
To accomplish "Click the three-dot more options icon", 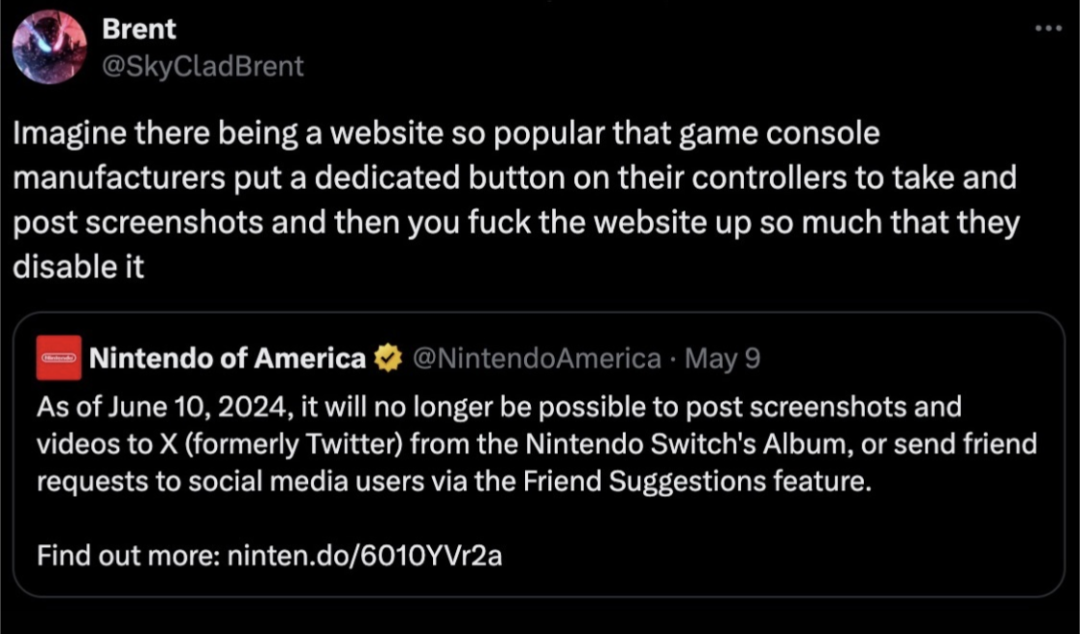I will pyautogui.click(x=1048, y=28).
